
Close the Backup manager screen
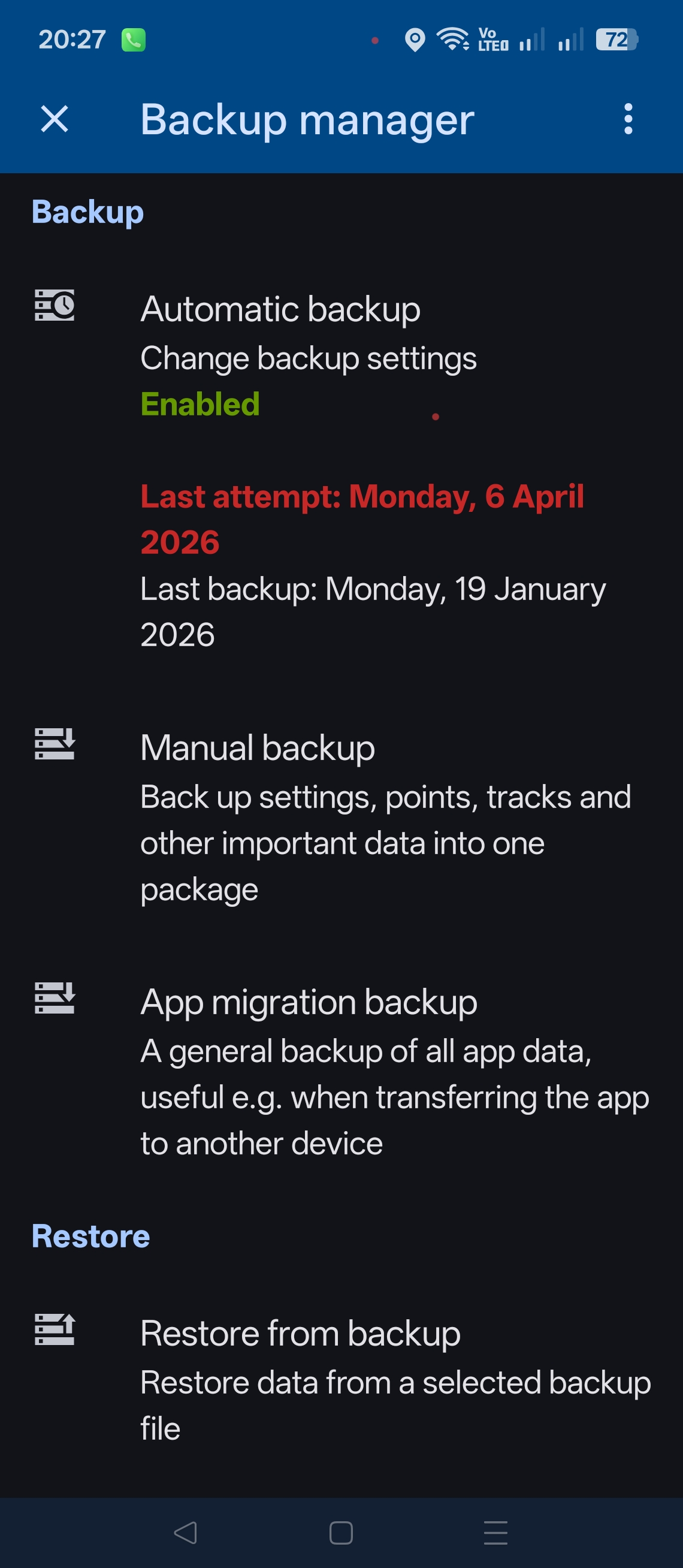pos(54,118)
